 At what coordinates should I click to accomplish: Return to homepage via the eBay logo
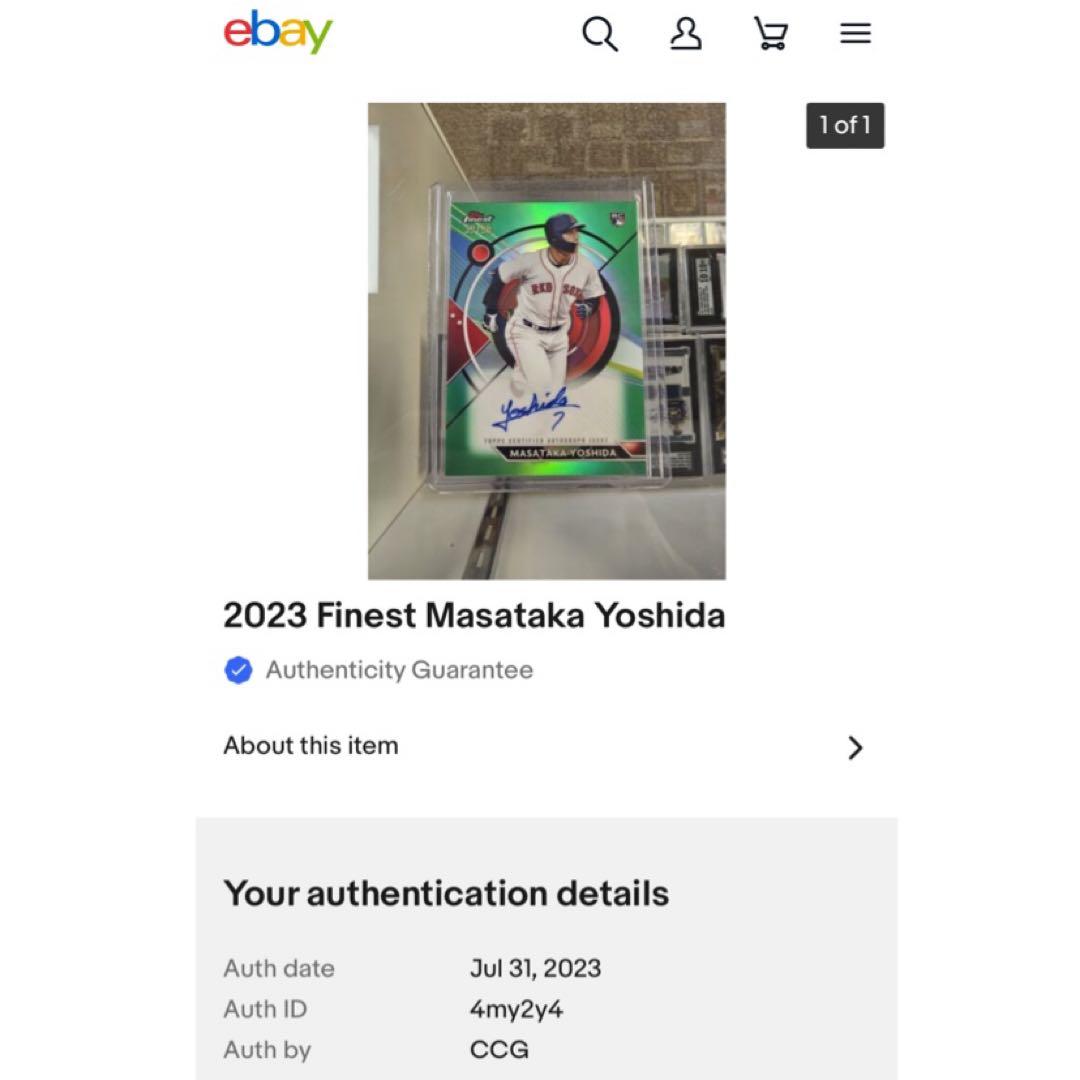[x=276, y=31]
